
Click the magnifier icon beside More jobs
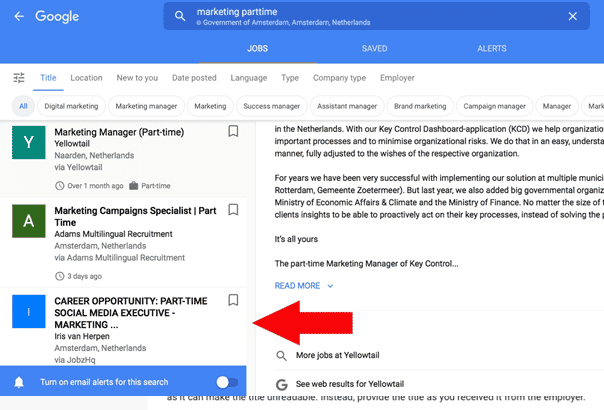click(x=282, y=356)
